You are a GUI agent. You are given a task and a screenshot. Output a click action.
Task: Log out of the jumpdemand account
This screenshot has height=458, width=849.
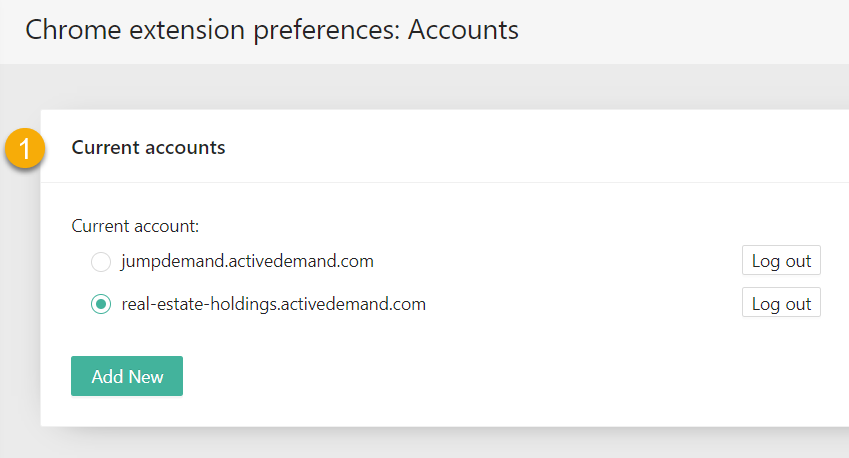(x=781, y=260)
